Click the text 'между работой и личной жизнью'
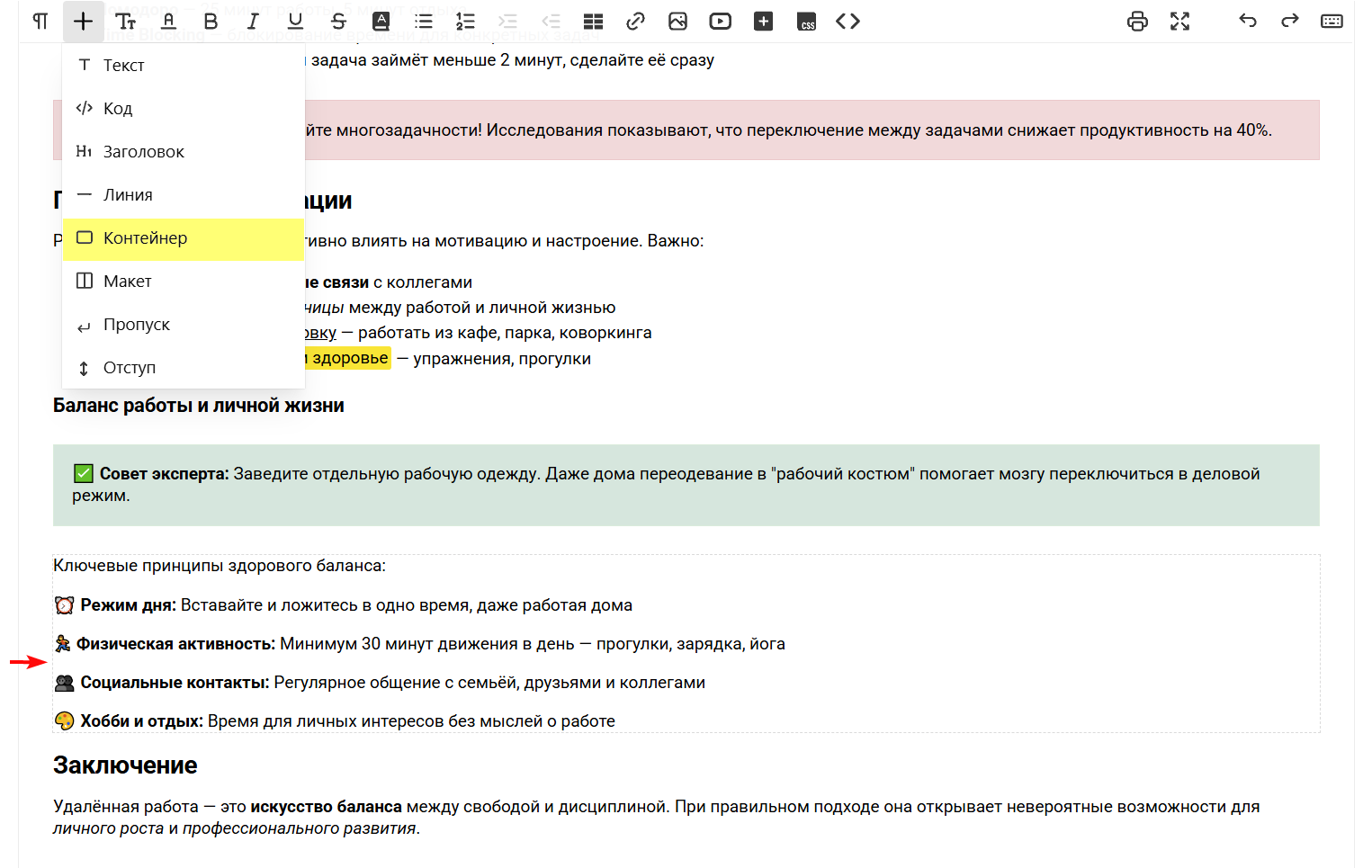 tap(481, 308)
